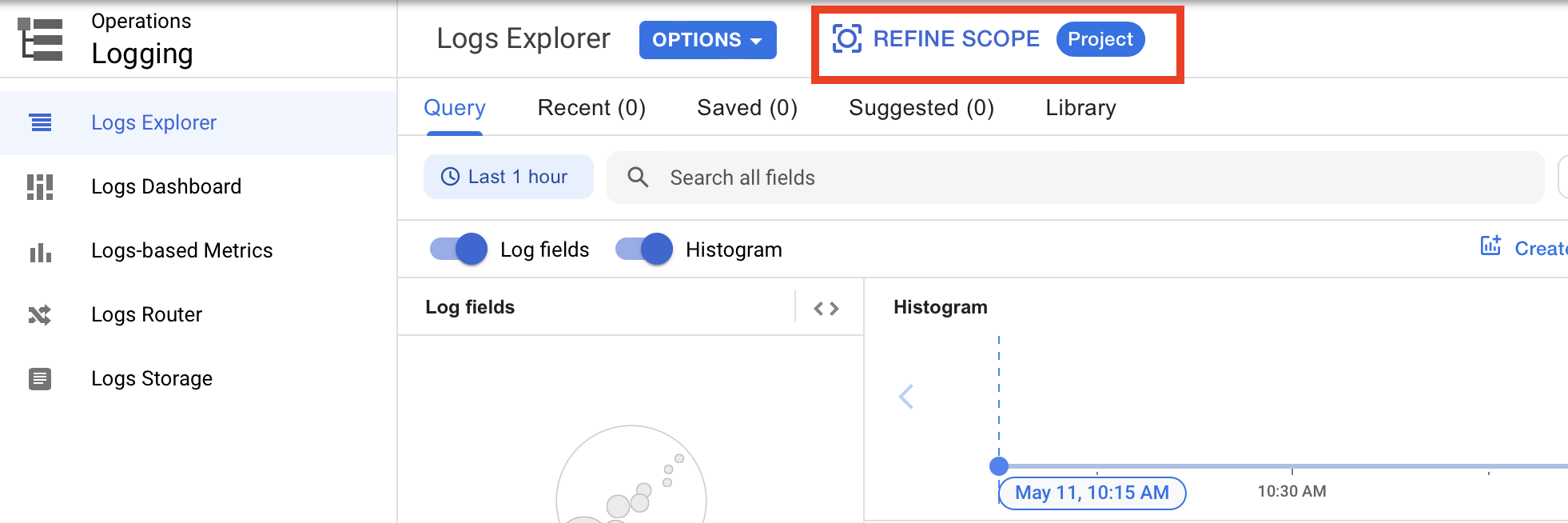
Task: Click the Search all fields input
Action: click(1075, 178)
